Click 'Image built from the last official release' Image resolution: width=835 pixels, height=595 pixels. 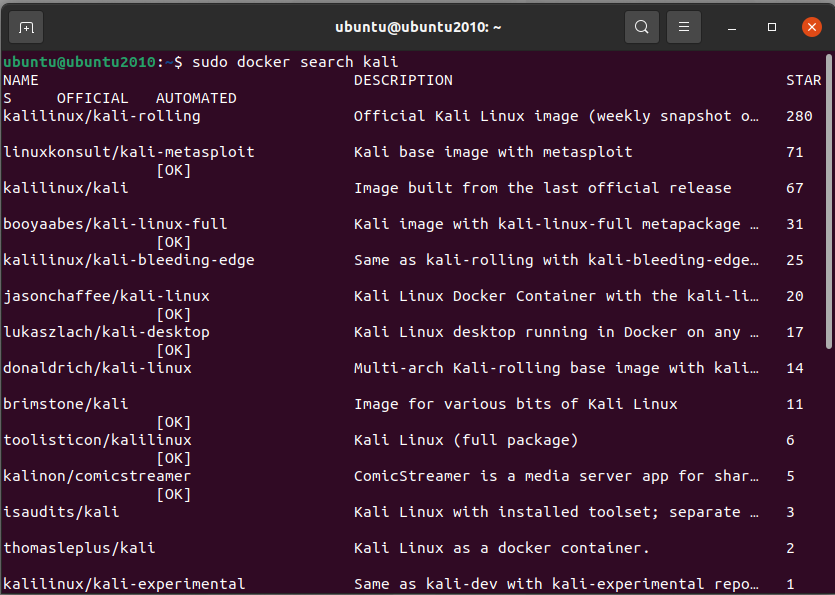tap(543, 188)
